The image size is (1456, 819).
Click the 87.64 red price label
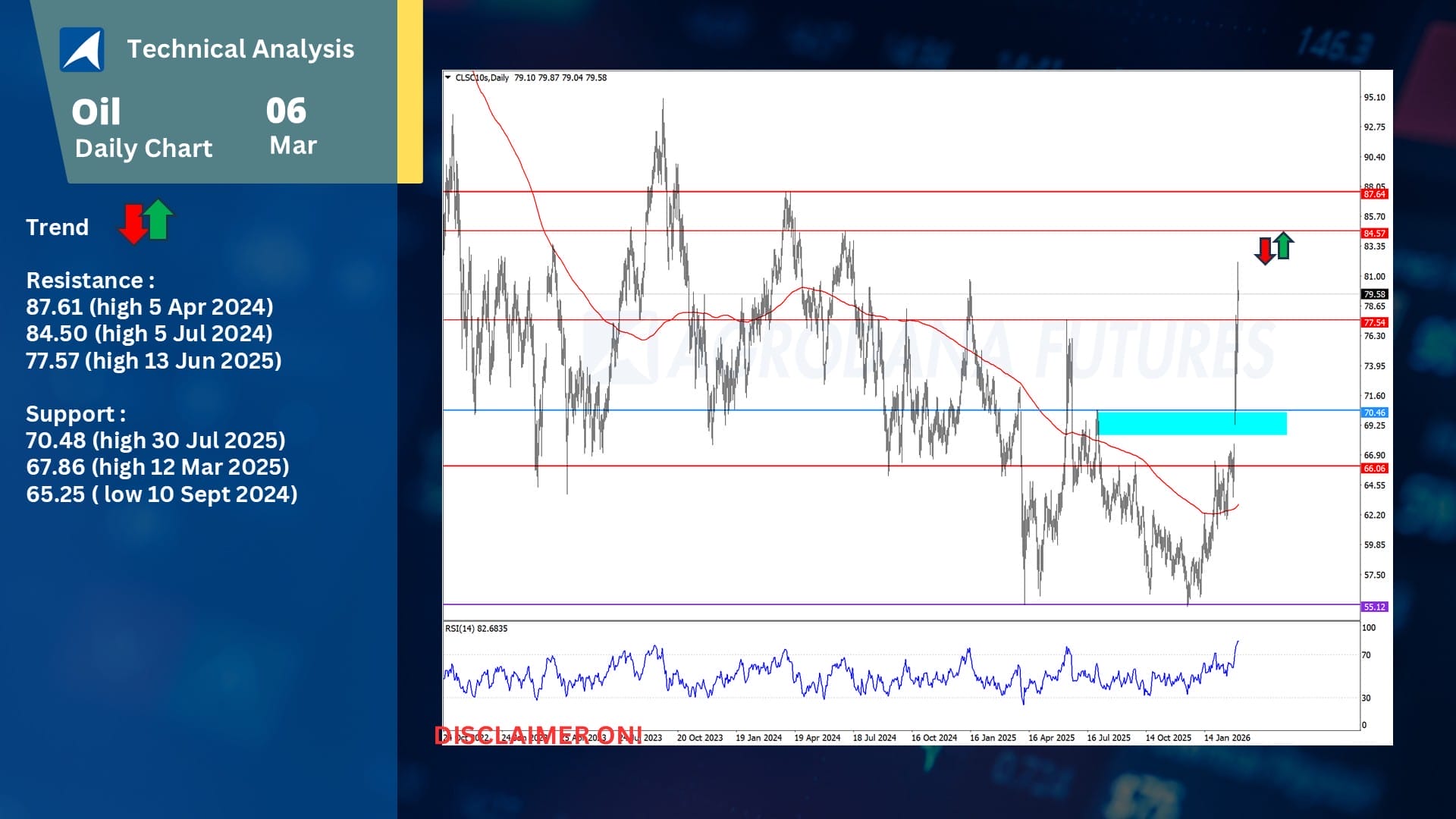click(1374, 194)
